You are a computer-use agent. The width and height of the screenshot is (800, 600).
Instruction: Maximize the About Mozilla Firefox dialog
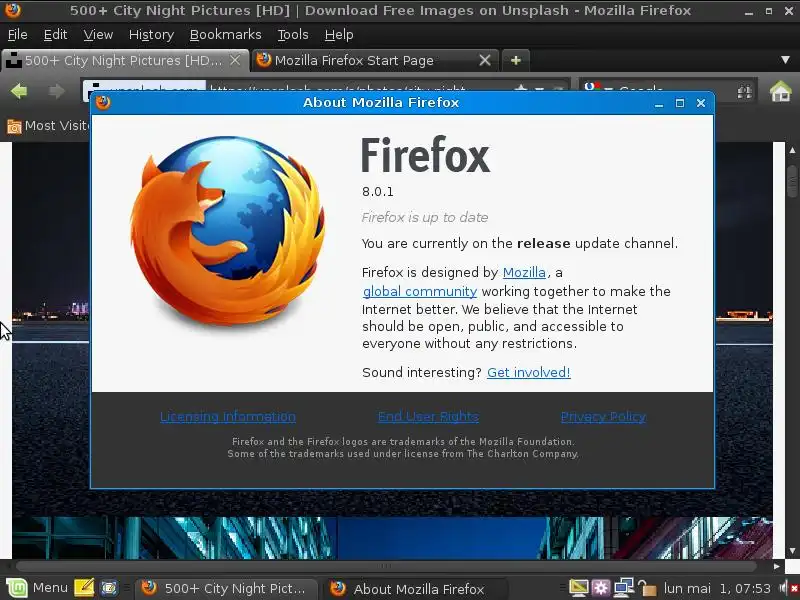coord(680,103)
